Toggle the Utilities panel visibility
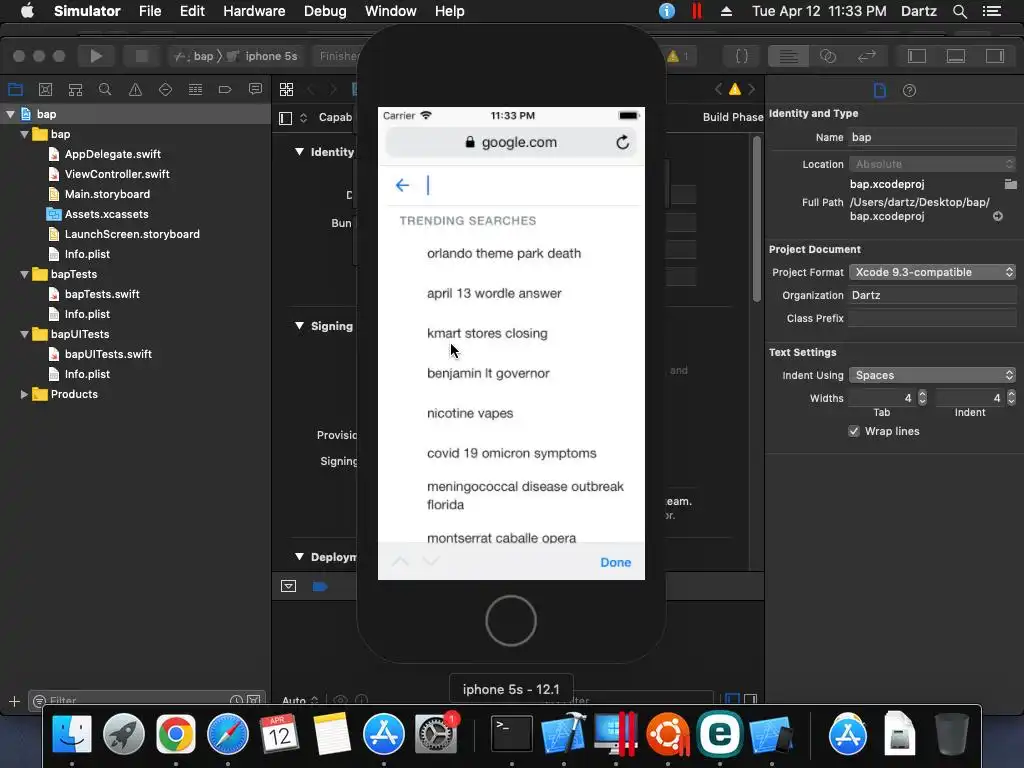 pyautogui.click(x=995, y=56)
